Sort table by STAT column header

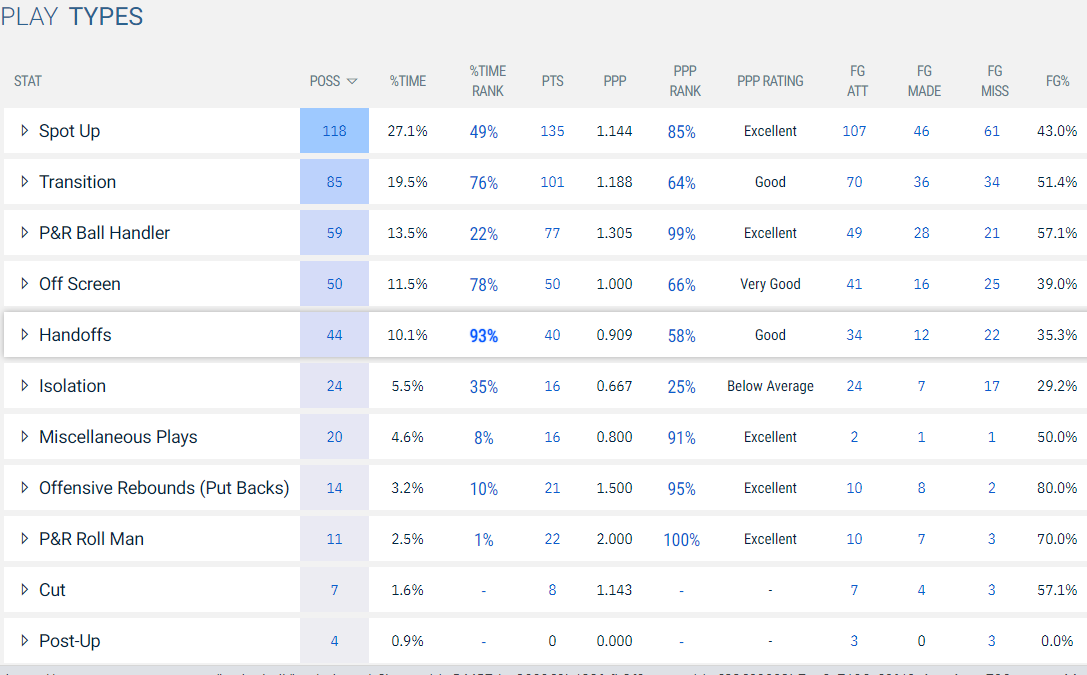click(28, 81)
